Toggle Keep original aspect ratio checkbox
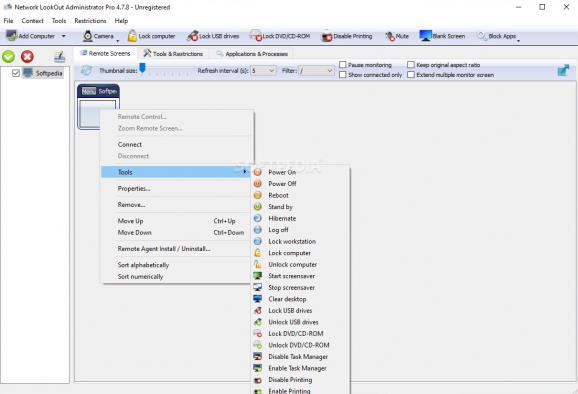 click(x=411, y=65)
